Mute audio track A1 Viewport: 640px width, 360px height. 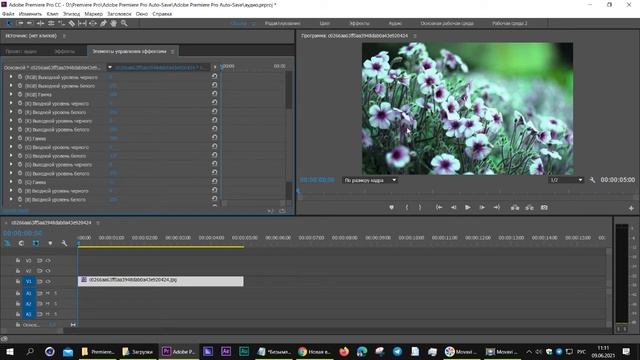48,293
